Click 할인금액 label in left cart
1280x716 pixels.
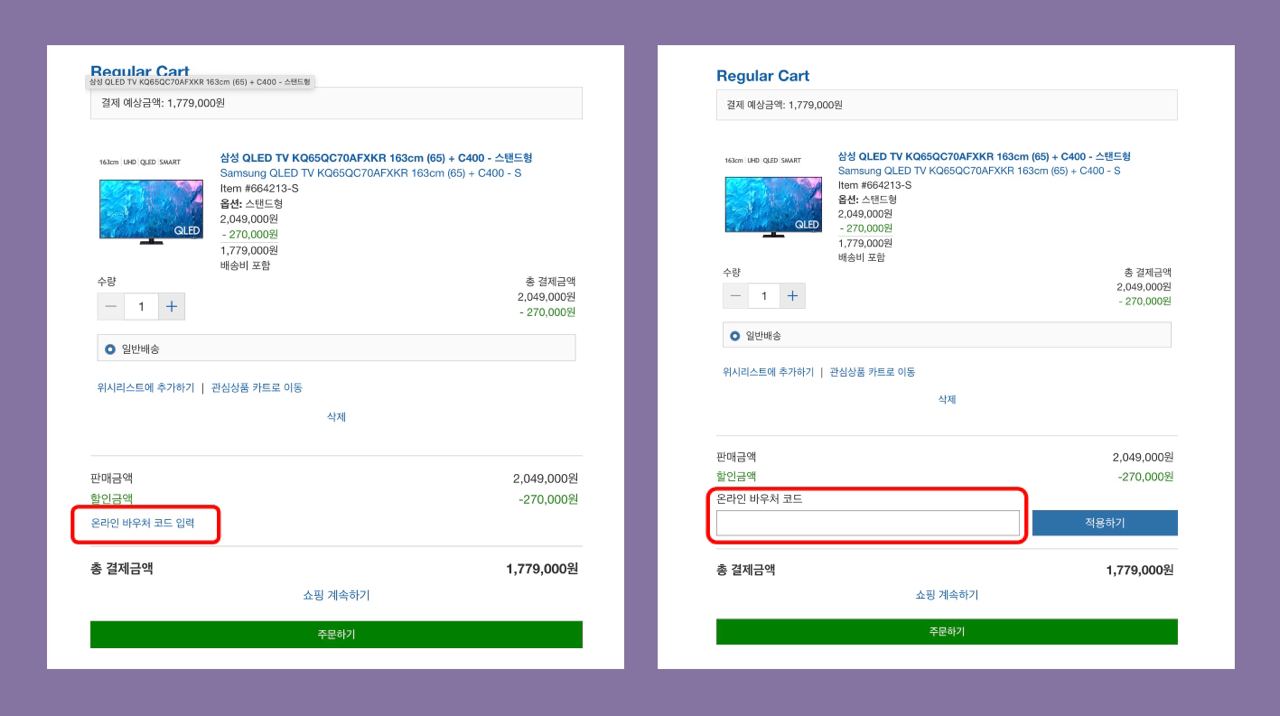pos(111,499)
